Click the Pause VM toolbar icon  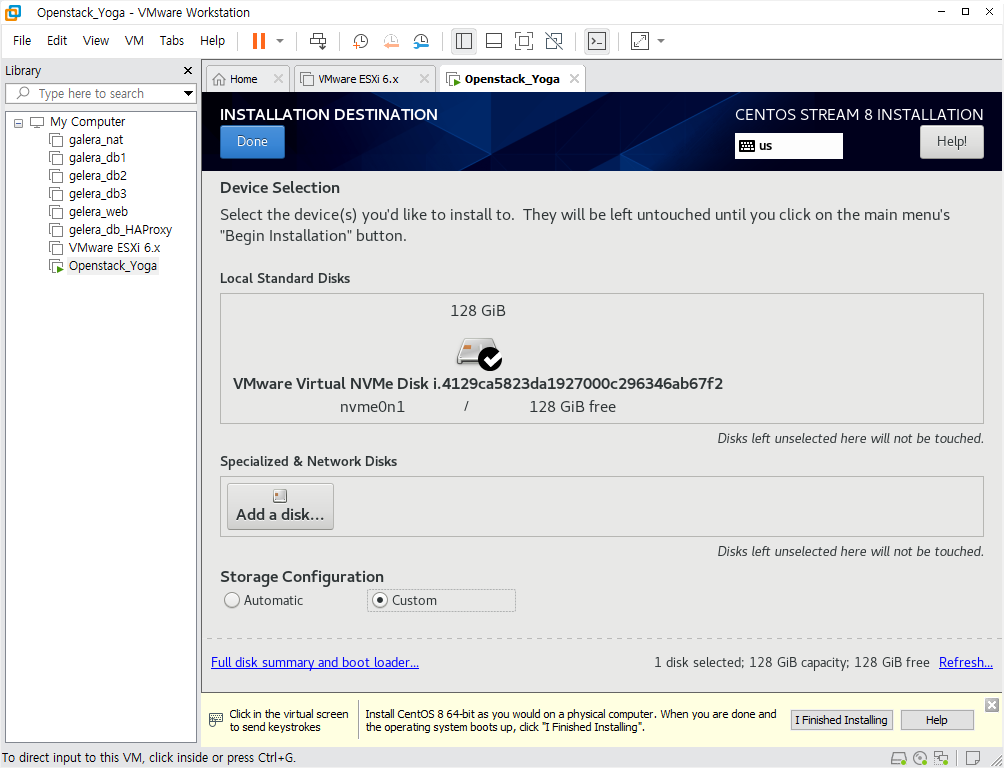coord(259,41)
